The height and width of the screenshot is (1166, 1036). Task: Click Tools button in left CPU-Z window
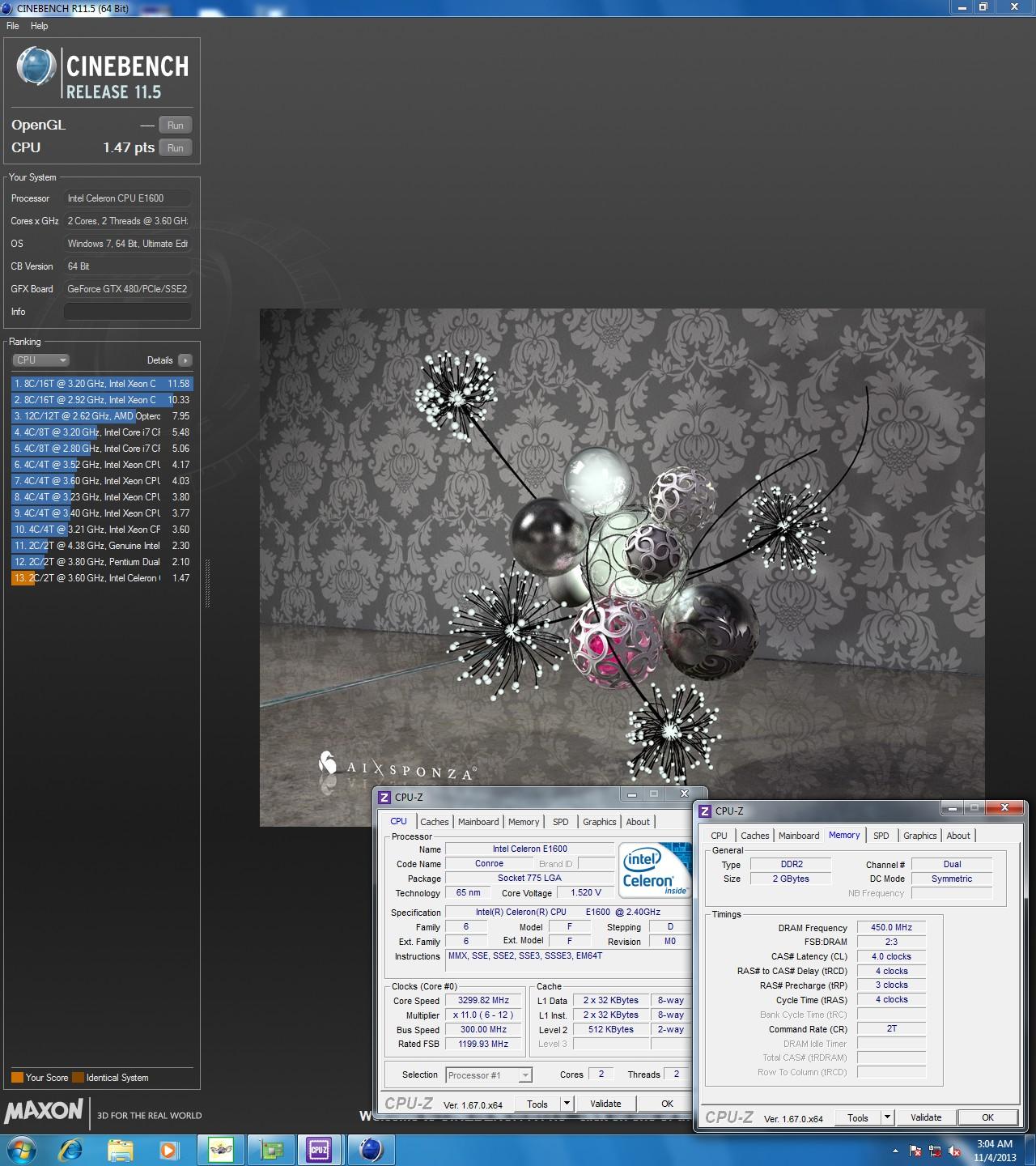537,1104
